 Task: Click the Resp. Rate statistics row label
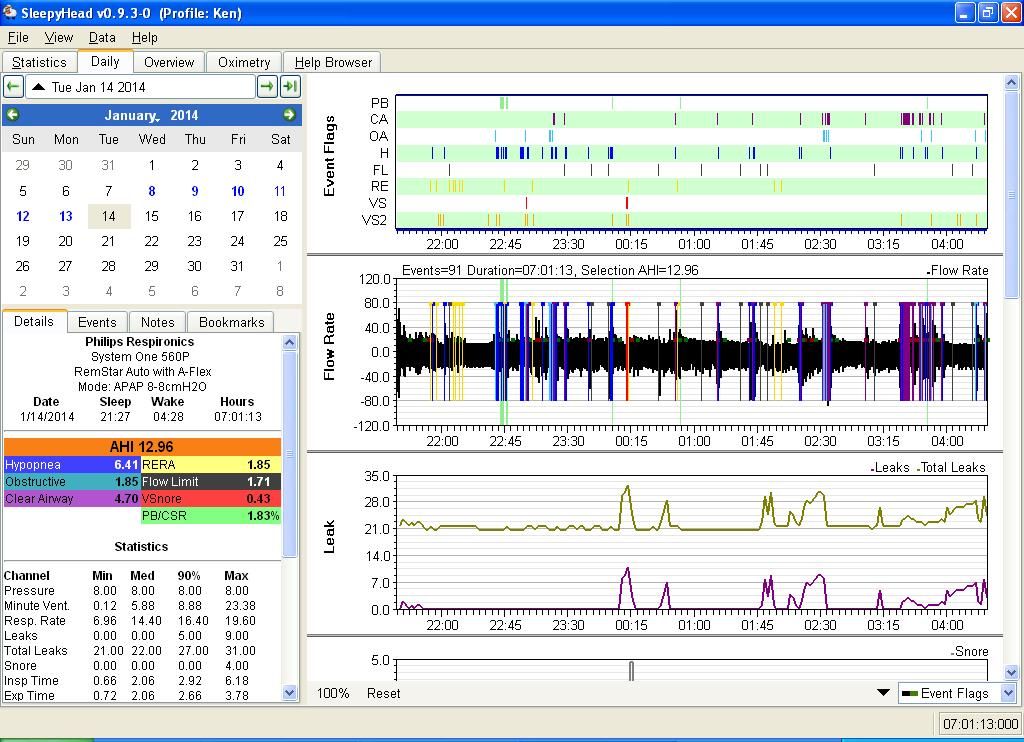[x=35, y=621]
